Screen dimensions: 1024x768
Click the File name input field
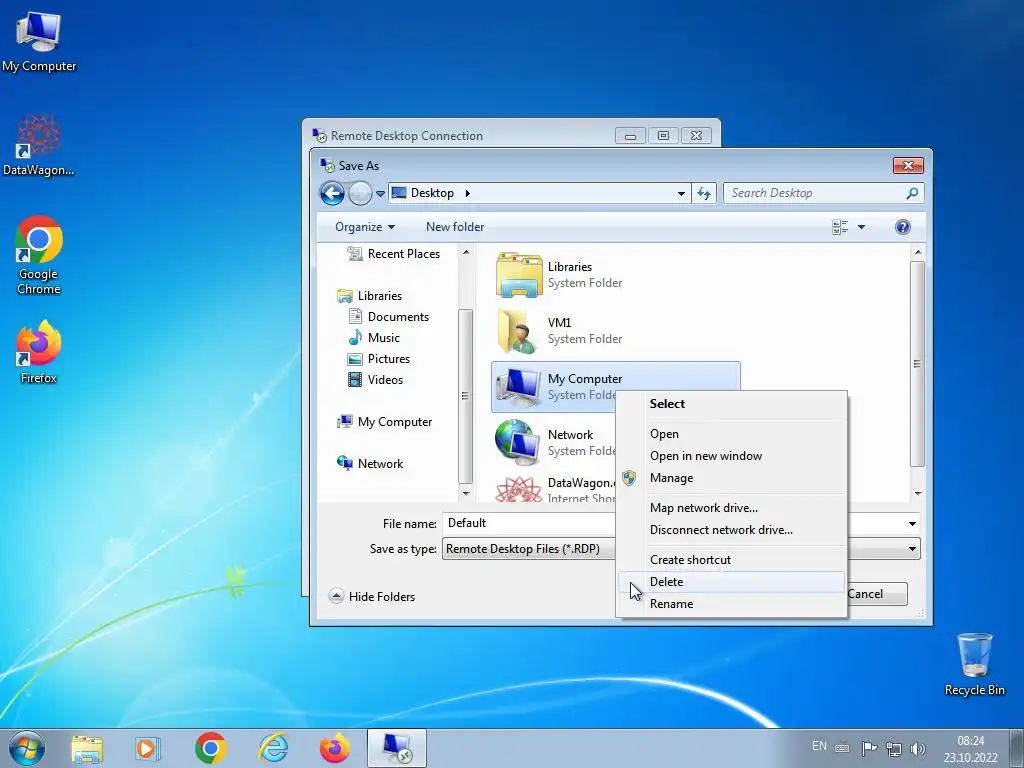click(x=529, y=524)
